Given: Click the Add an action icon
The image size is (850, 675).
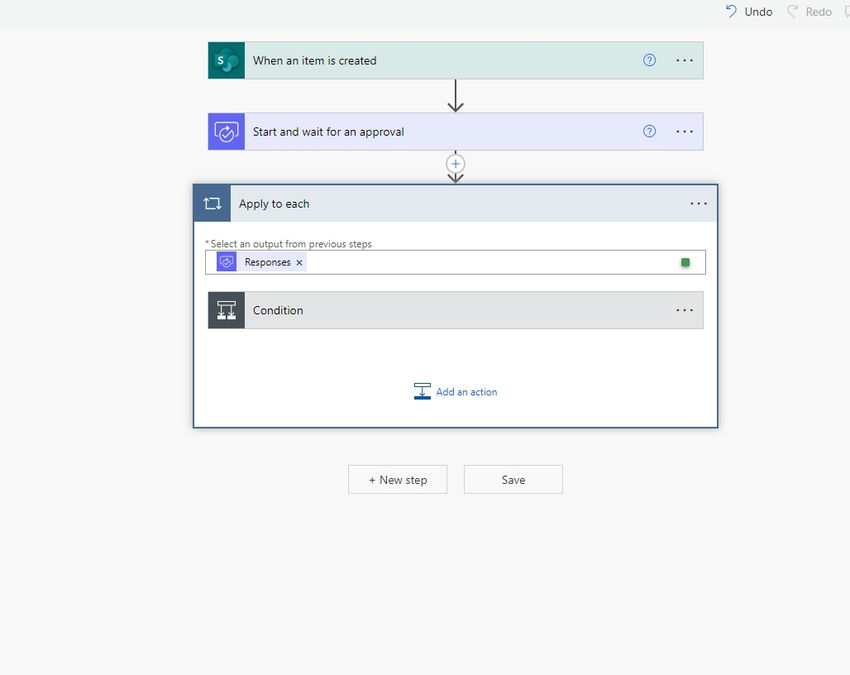Looking at the screenshot, I should pos(422,391).
